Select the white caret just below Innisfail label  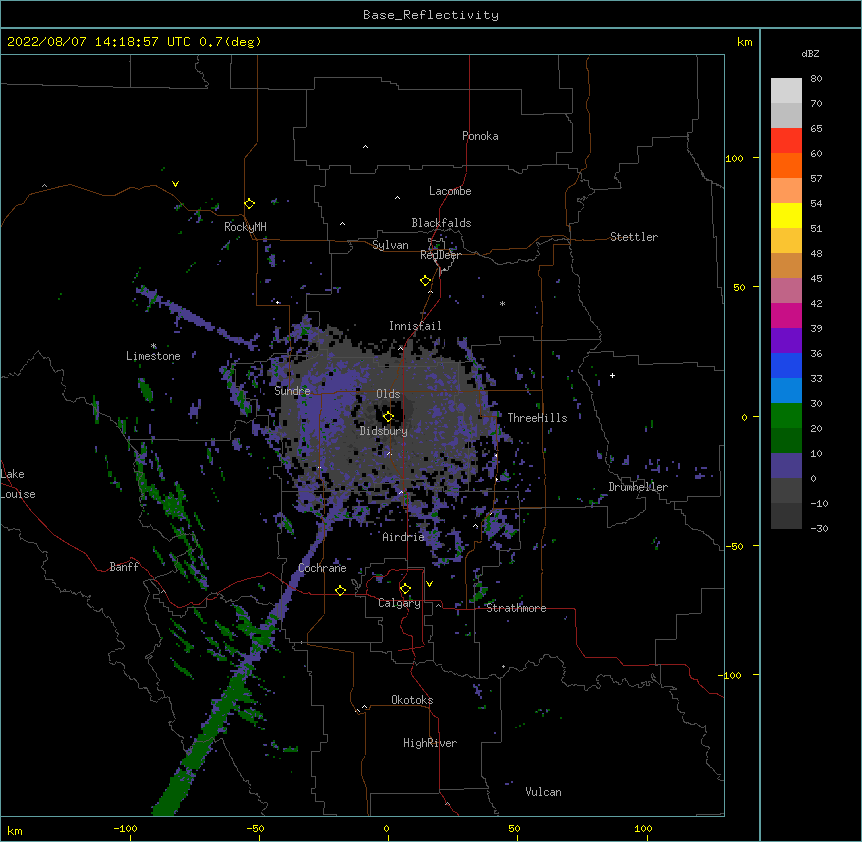401,348
